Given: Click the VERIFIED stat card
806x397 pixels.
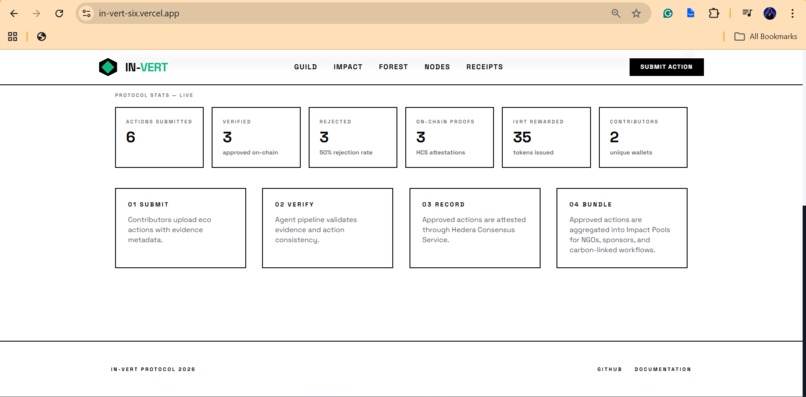Looking at the screenshot, I should (x=256, y=137).
